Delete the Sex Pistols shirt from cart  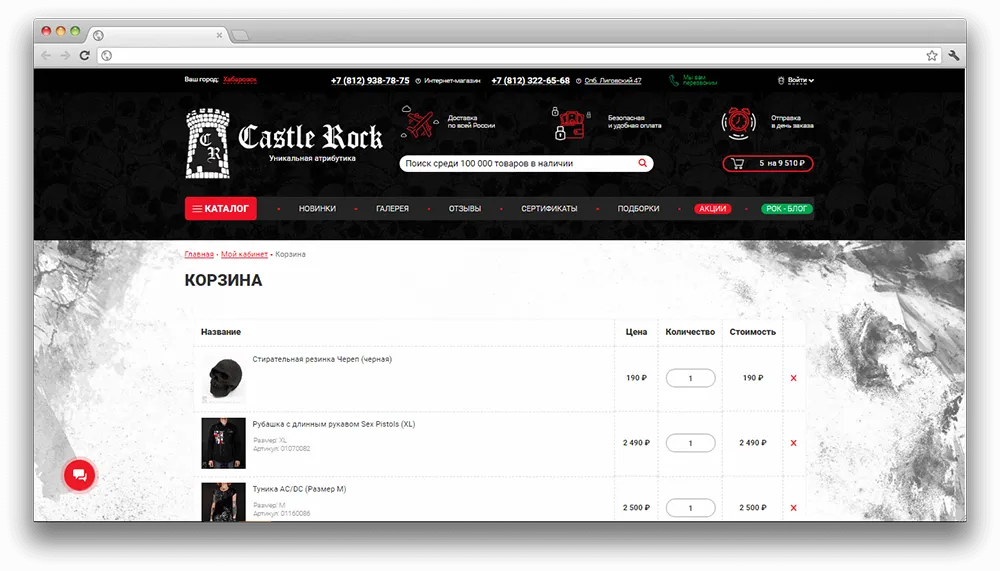[x=793, y=443]
